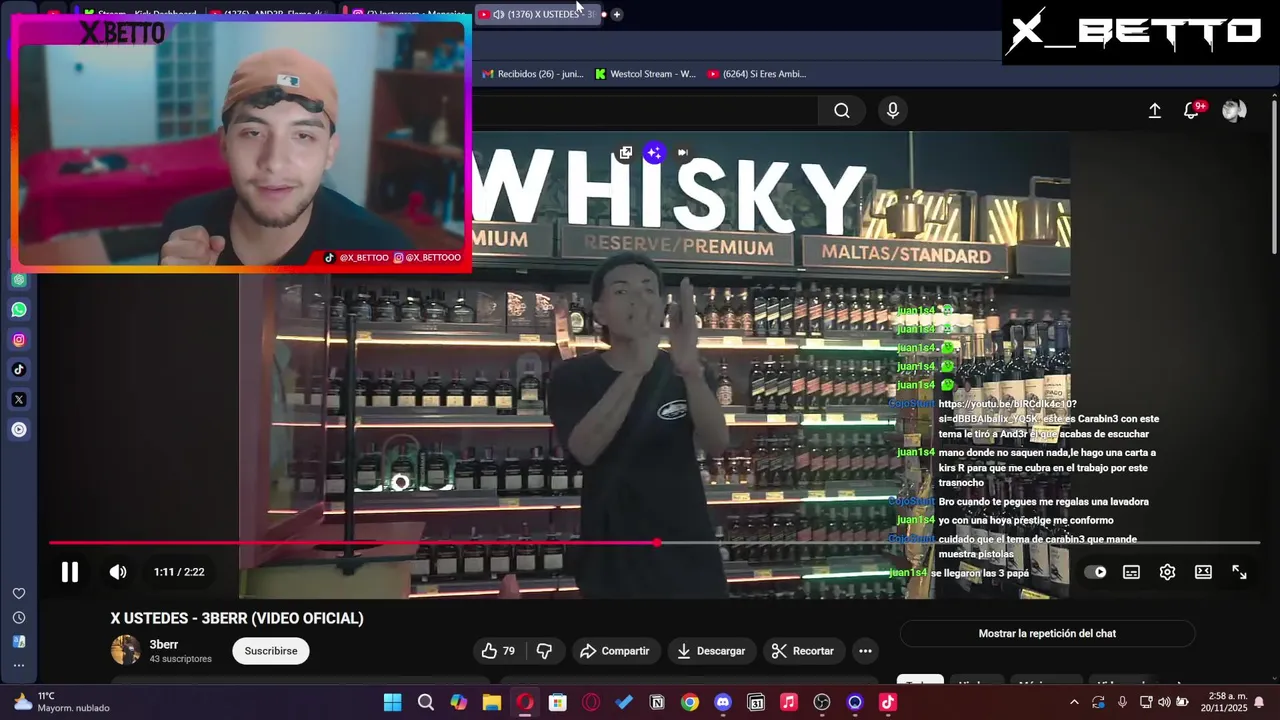Show hidden system tray icons chevron
This screenshot has width=1280, height=720.
pyautogui.click(x=1075, y=702)
